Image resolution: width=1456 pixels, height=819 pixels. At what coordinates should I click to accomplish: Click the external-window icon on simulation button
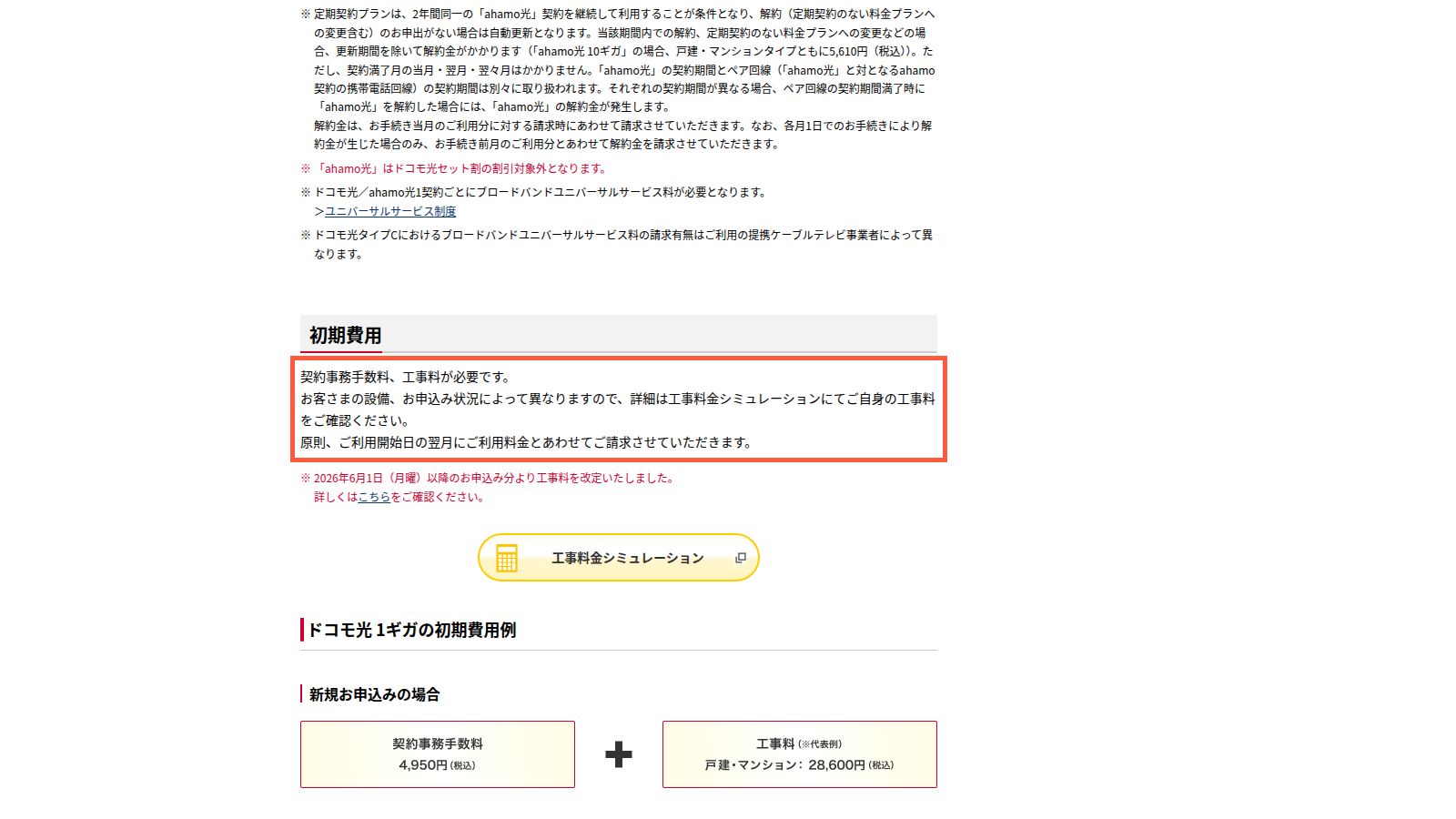click(741, 558)
